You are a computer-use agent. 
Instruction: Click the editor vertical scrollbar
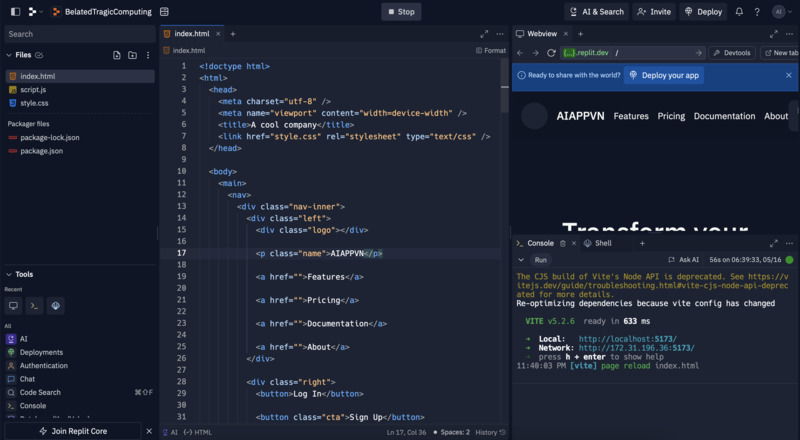coord(505,84)
